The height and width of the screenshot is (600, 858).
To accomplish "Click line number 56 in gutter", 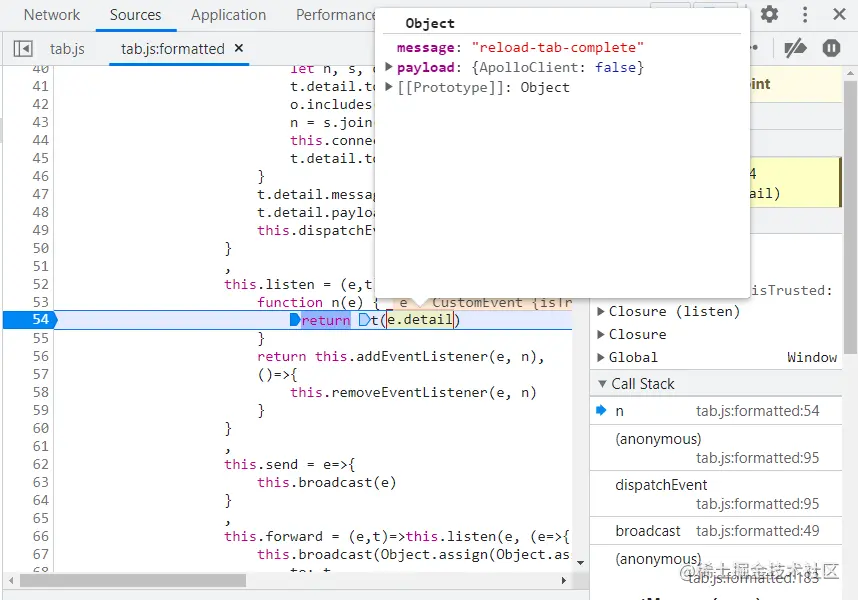I will 40,356.
